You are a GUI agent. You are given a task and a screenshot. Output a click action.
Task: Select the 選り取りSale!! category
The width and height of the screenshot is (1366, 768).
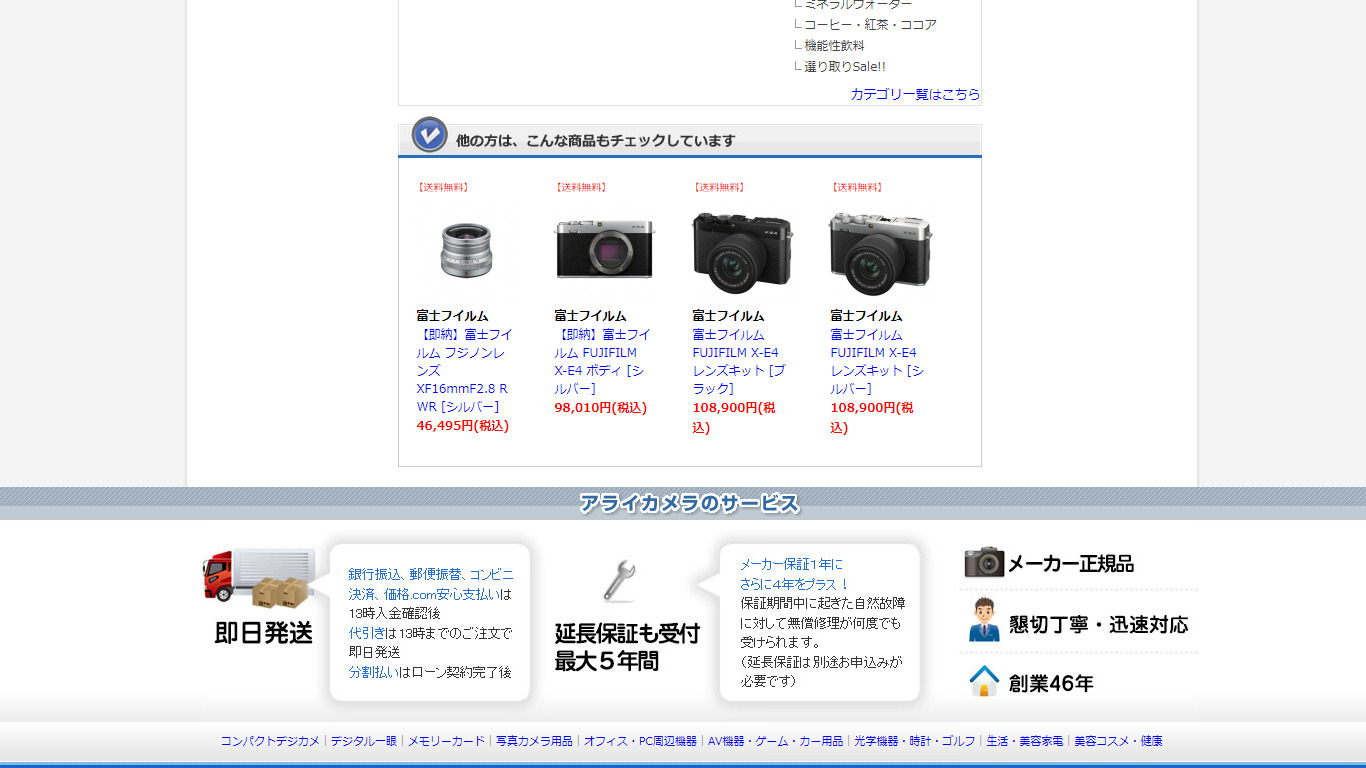[x=845, y=66]
